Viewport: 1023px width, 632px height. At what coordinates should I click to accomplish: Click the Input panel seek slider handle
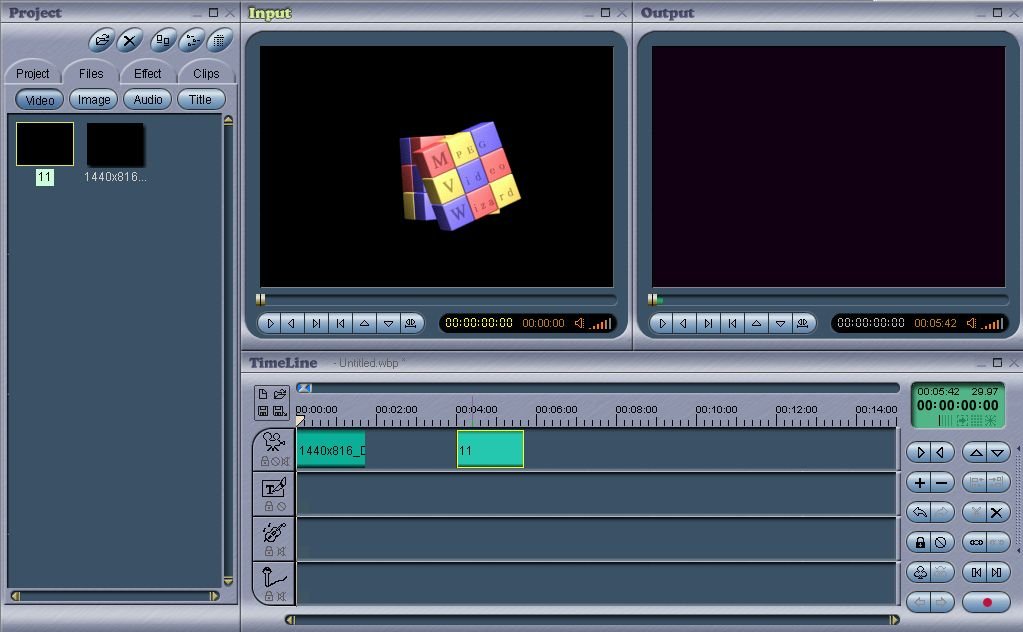[x=260, y=299]
